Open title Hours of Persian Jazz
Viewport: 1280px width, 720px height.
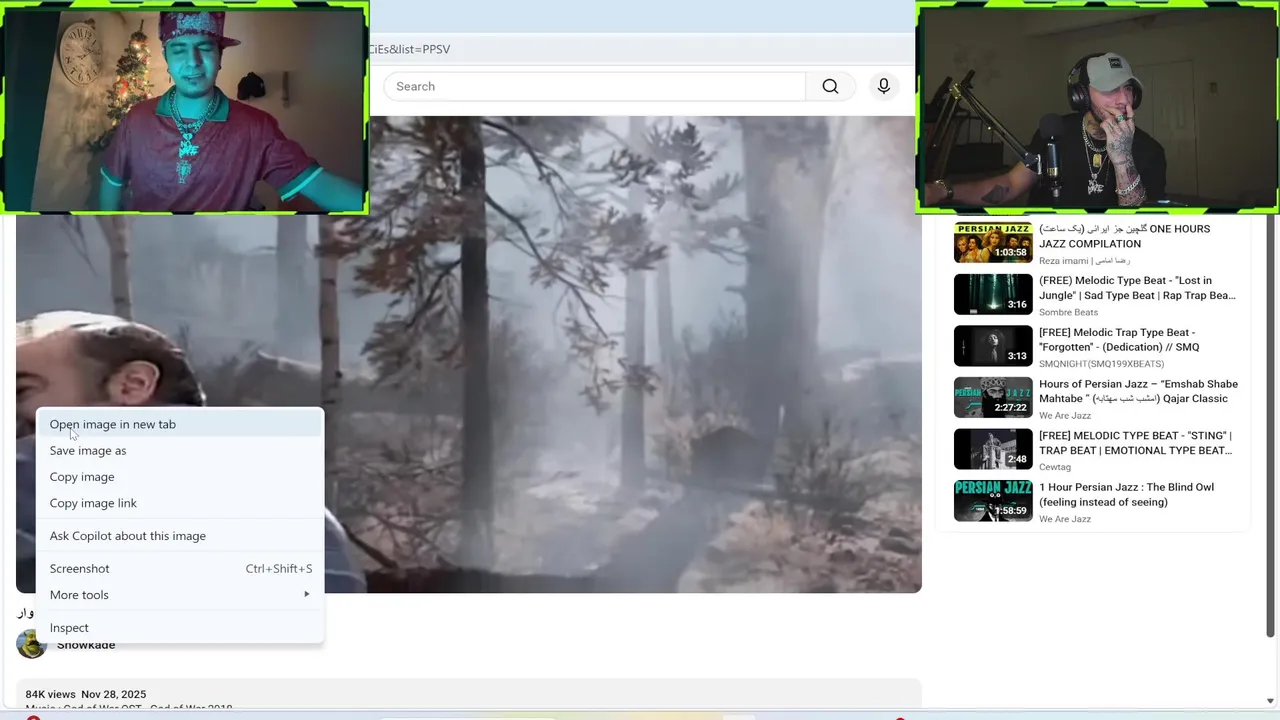coord(1138,391)
